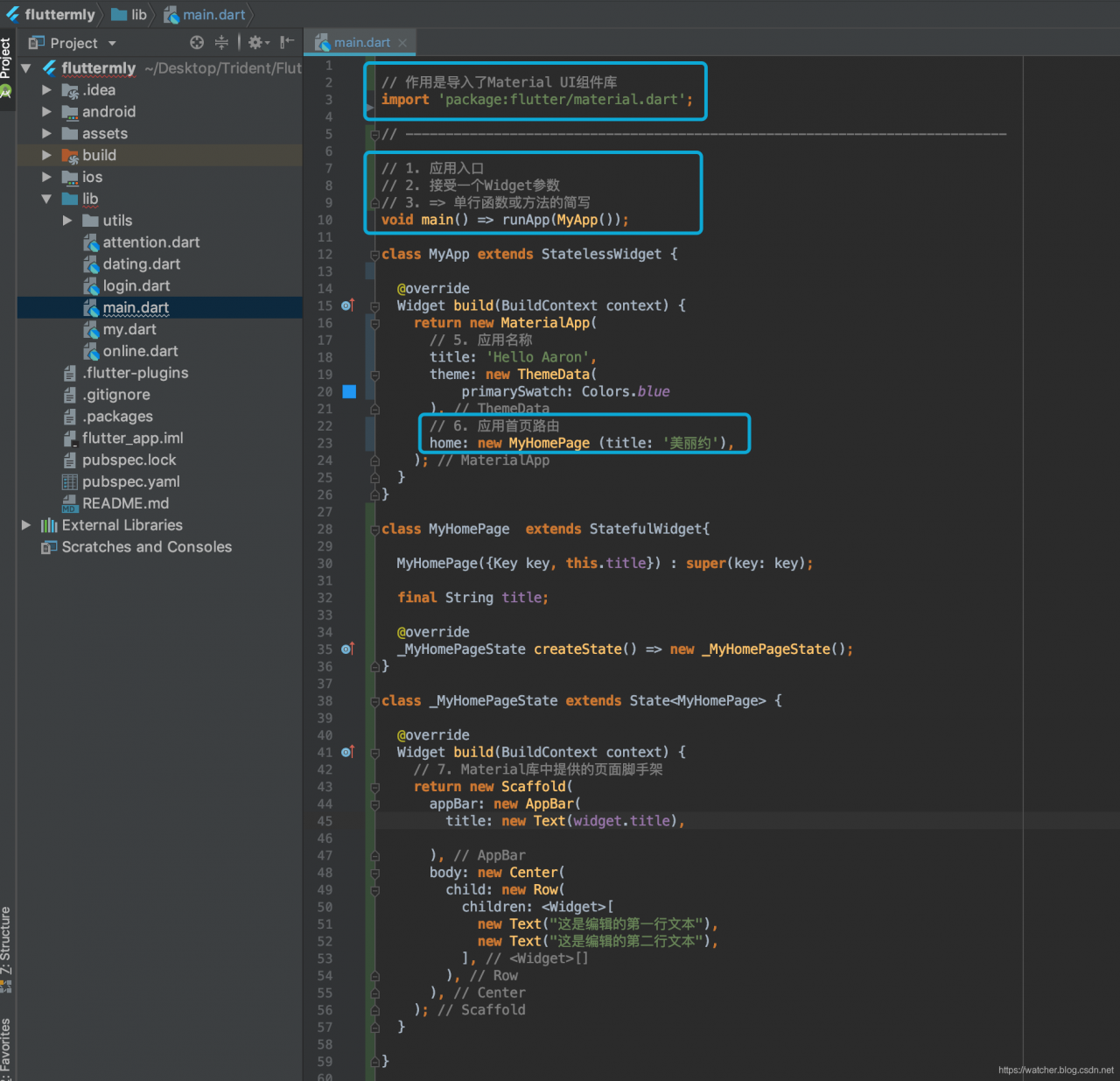Screen dimensions: 1120x1081
Task: Click the pubspec.yaml file icon
Action: point(70,481)
